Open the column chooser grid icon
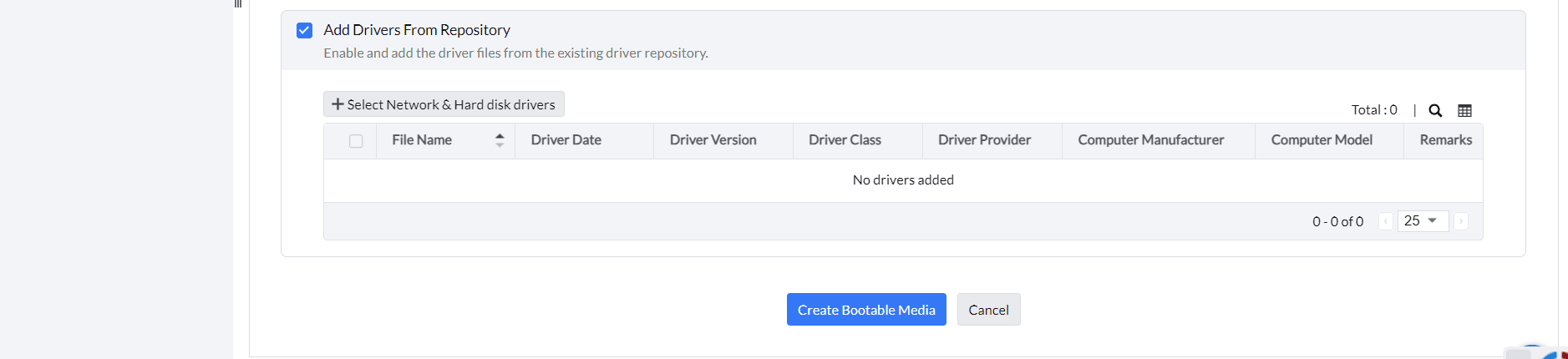Viewport: 1568px width, 359px height. 1464,110
